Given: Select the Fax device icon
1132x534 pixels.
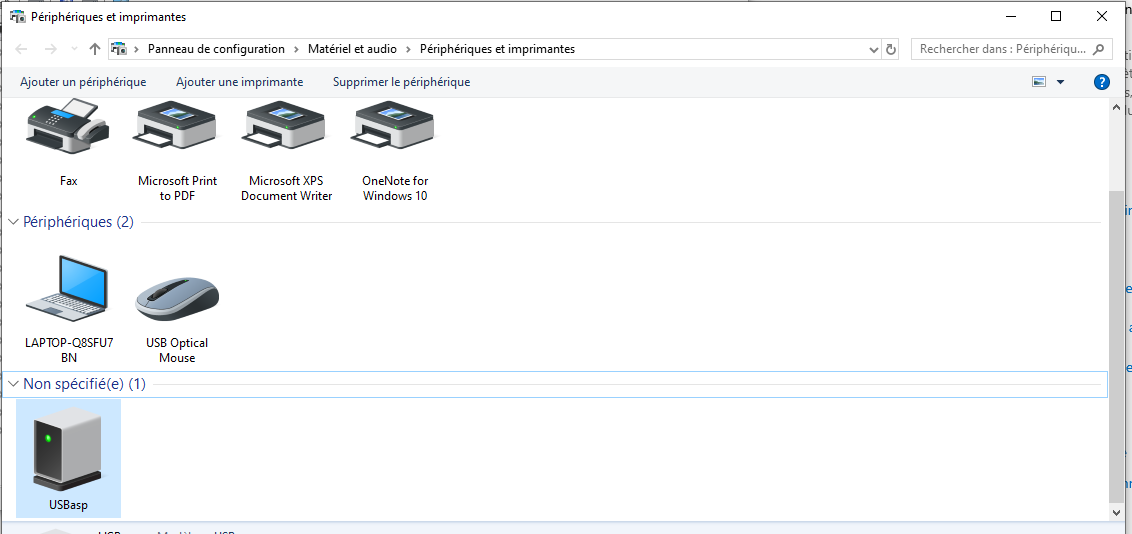Looking at the screenshot, I should 68,126.
